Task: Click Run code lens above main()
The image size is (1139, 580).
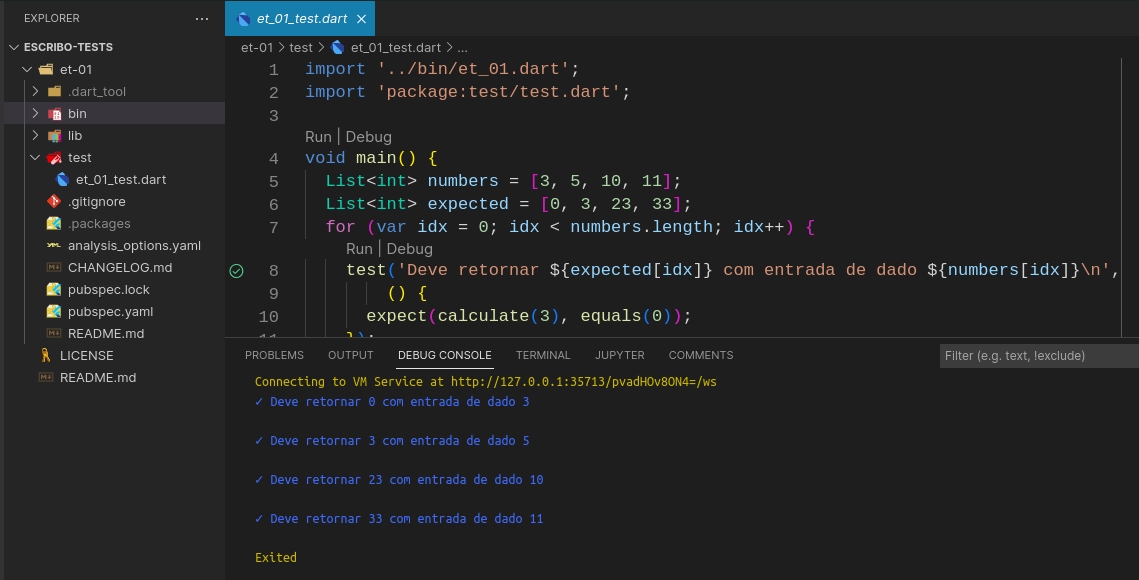Action: pos(318,137)
